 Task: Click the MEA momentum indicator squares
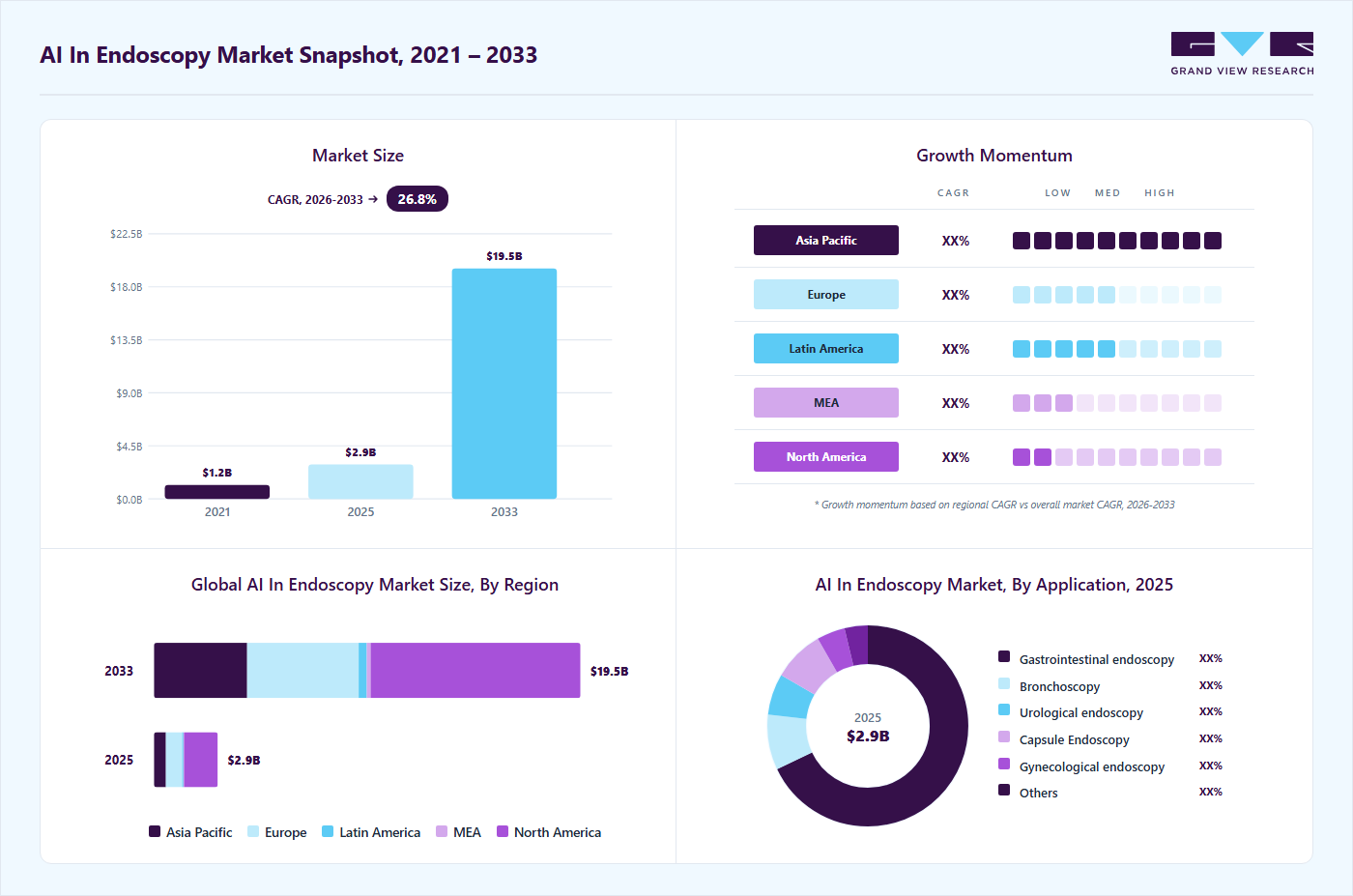(1117, 403)
